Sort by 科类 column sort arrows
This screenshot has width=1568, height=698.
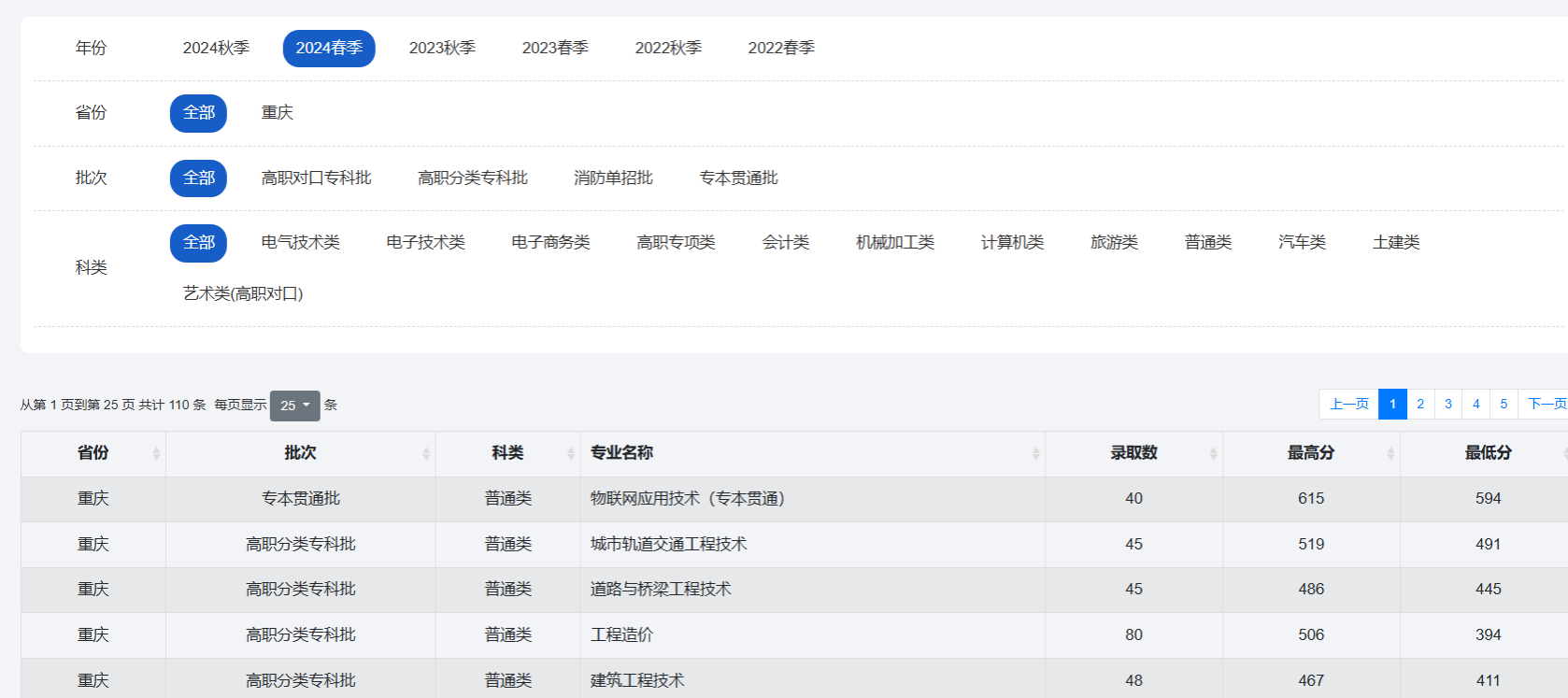pyautogui.click(x=571, y=453)
